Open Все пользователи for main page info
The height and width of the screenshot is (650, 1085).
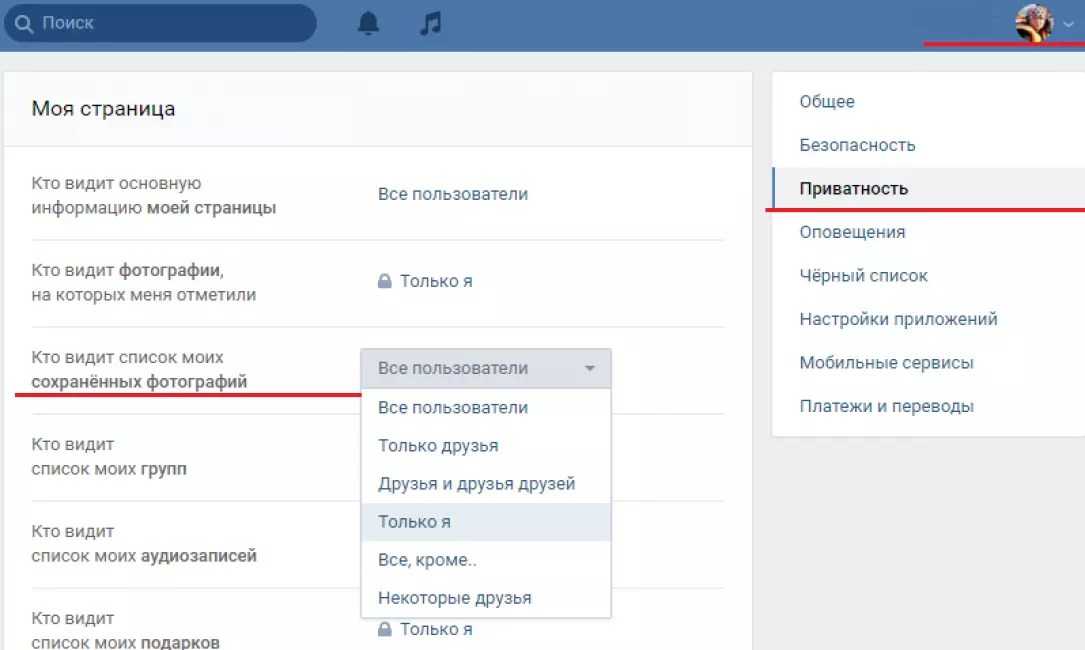452,194
